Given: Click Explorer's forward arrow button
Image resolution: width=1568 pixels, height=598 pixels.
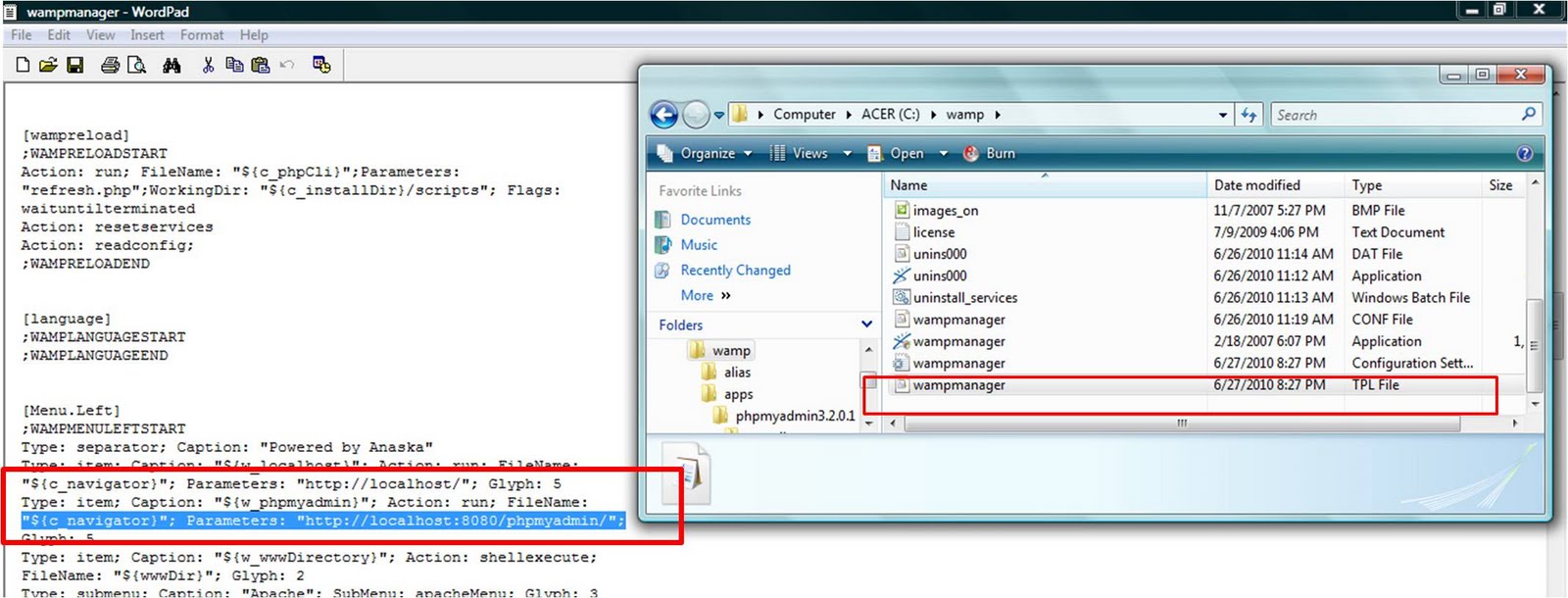Looking at the screenshot, I should coord(696,115).
